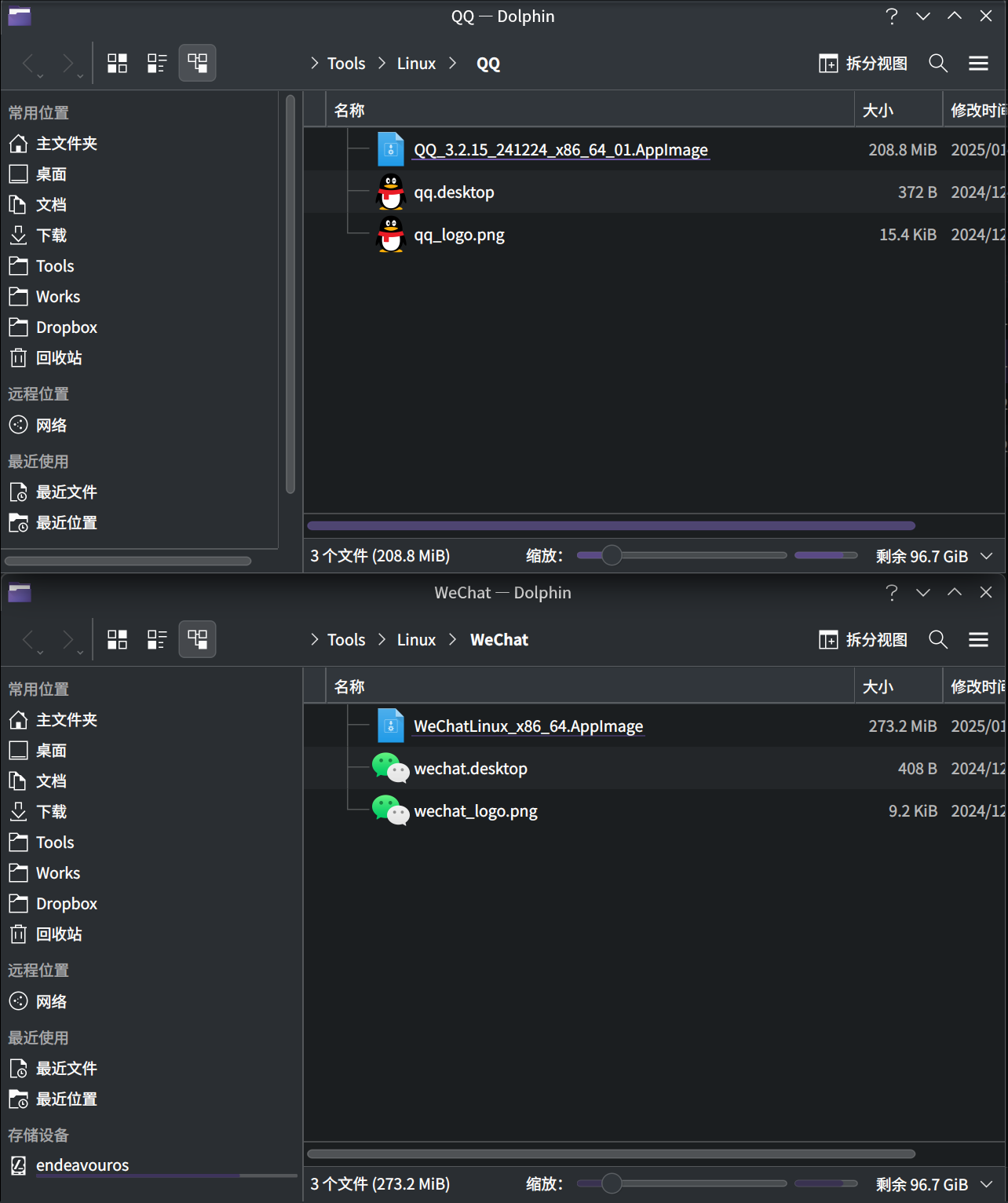
Task: Expand free space dropdown in QQ status bar
Action: (987, 556)
